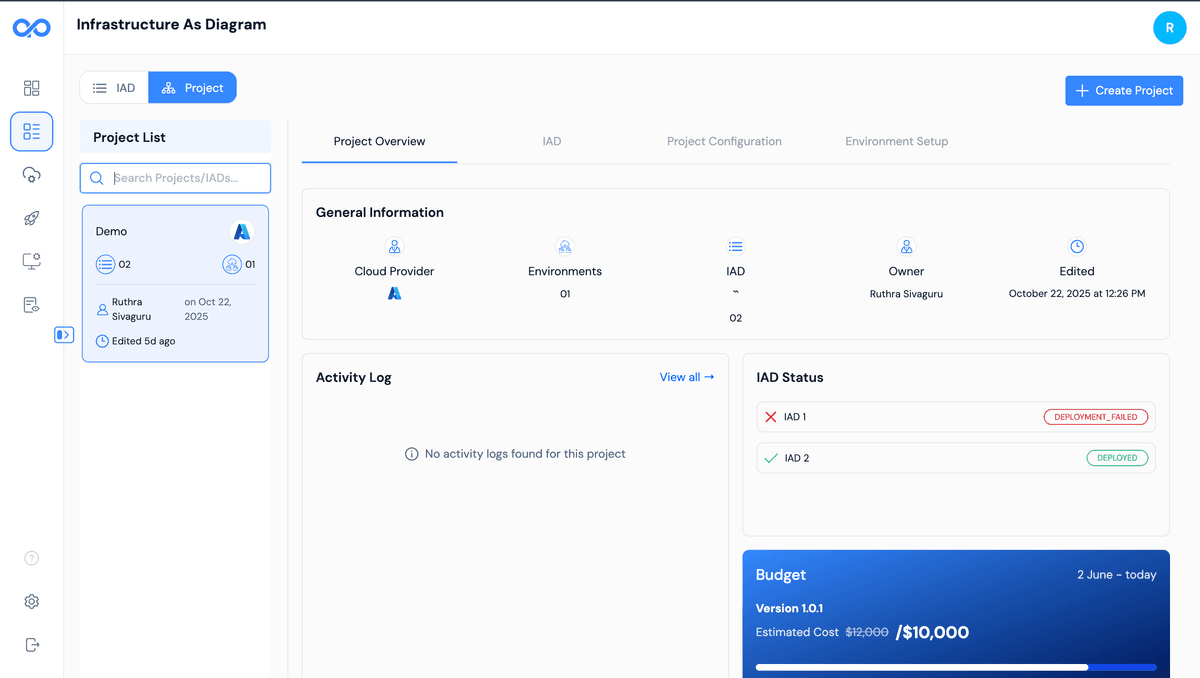The image size is (1200, 678).
Task: Switch to IAD view mode
Action: coord(114,87)
